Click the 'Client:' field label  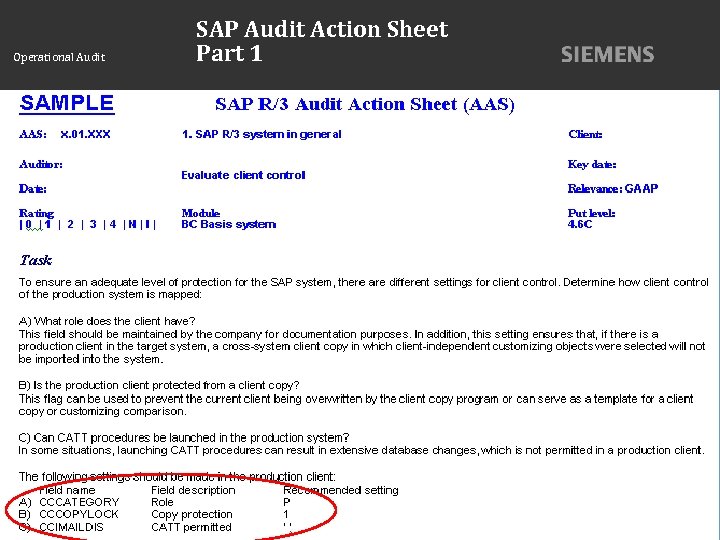[x=585, y=134]
